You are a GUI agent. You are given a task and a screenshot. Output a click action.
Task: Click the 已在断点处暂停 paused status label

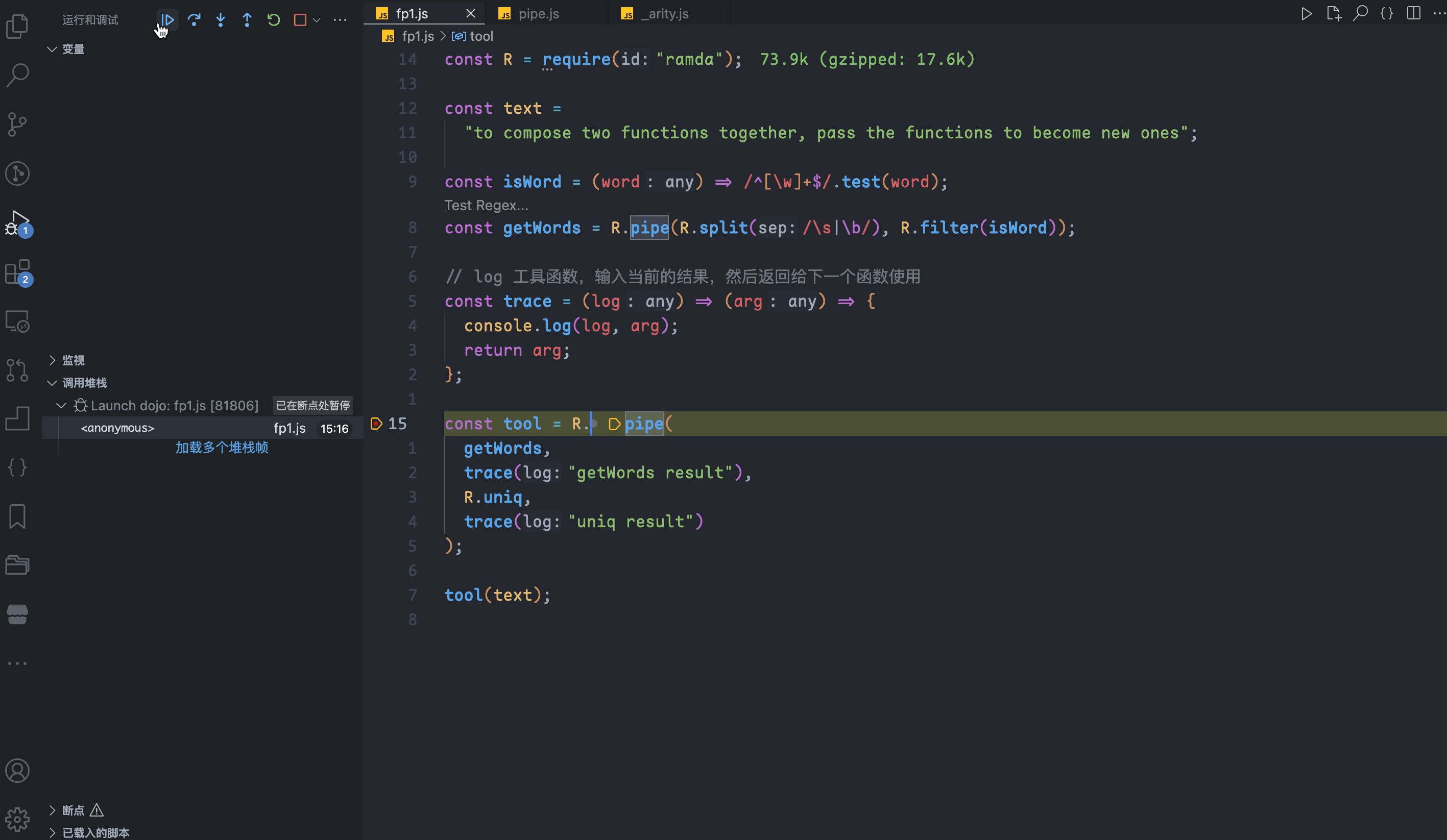313,406
